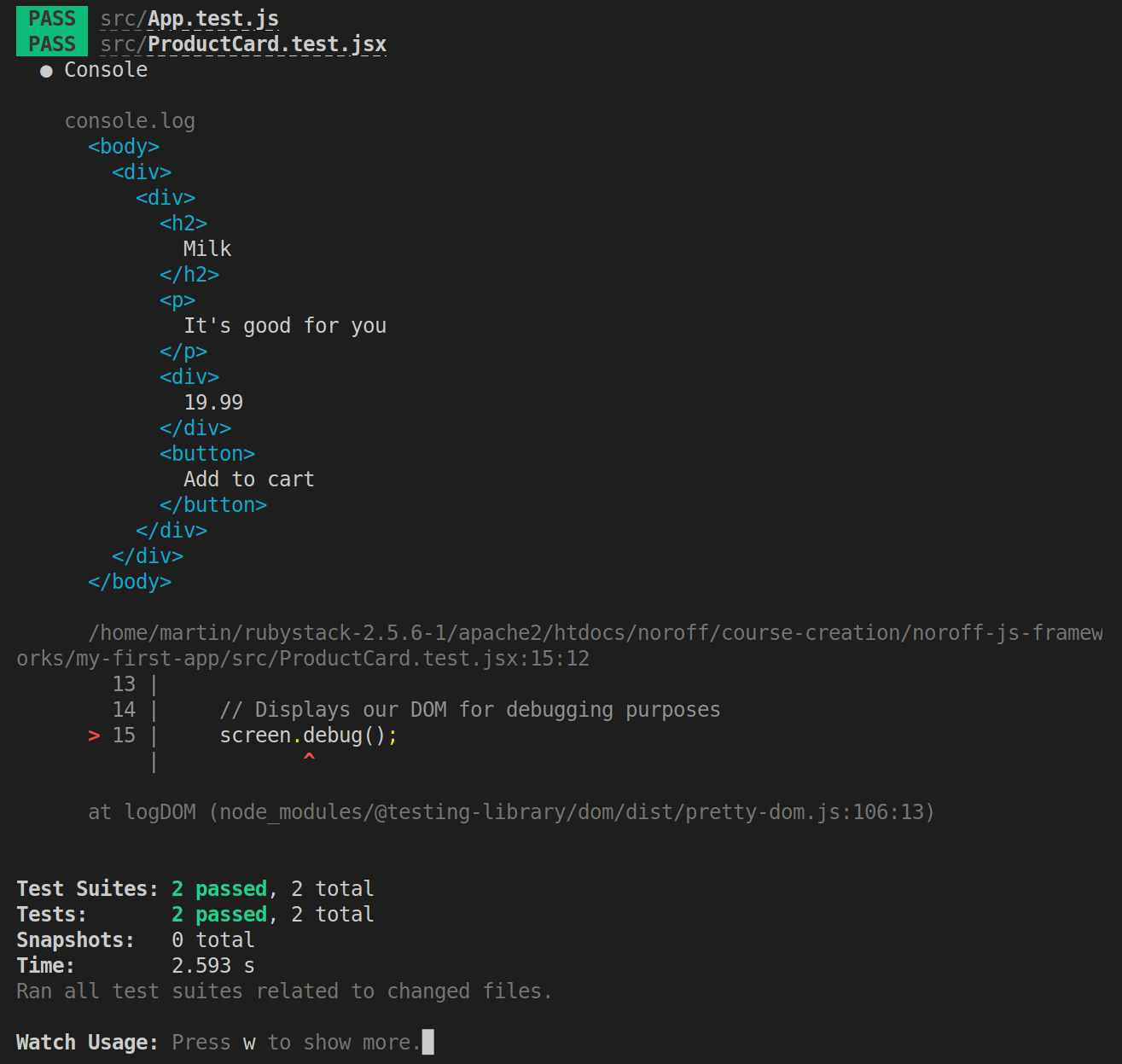Click the red caret under debug
1122x1064 pixels.
(x=309, y=758)
